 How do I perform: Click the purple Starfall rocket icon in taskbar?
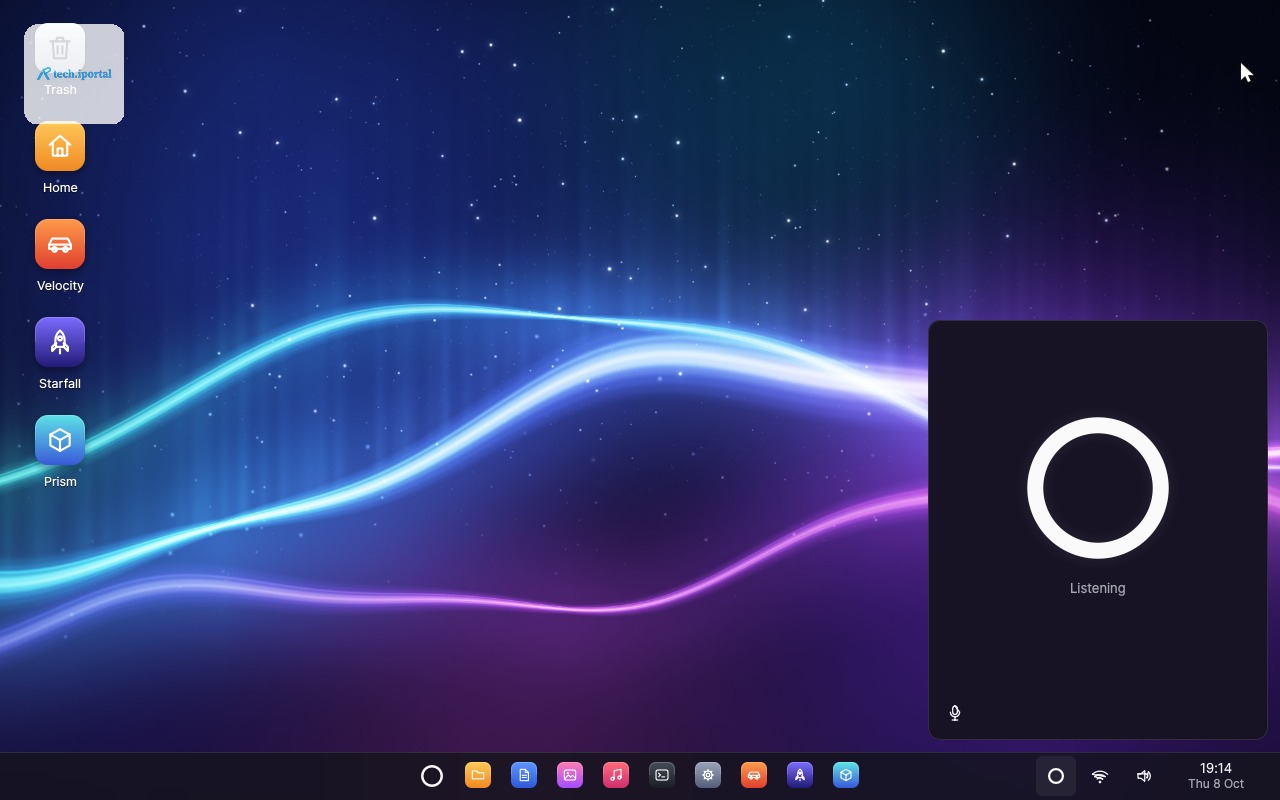point(800,776)
